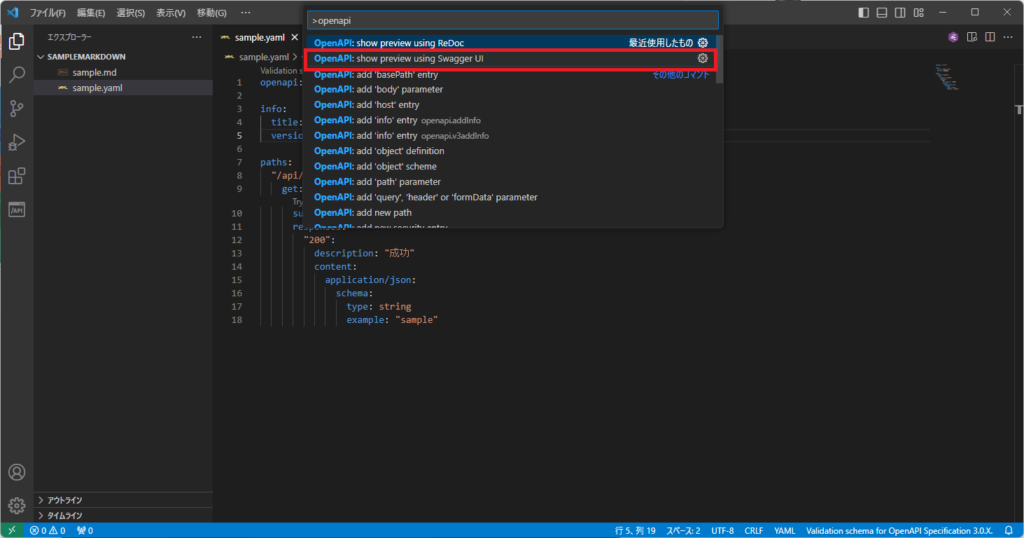The height and width of the screenshot is (538, 1024).
Task: Open the notifications bell in status bar
Action: pyautogui.click(x=1009, y=530)
